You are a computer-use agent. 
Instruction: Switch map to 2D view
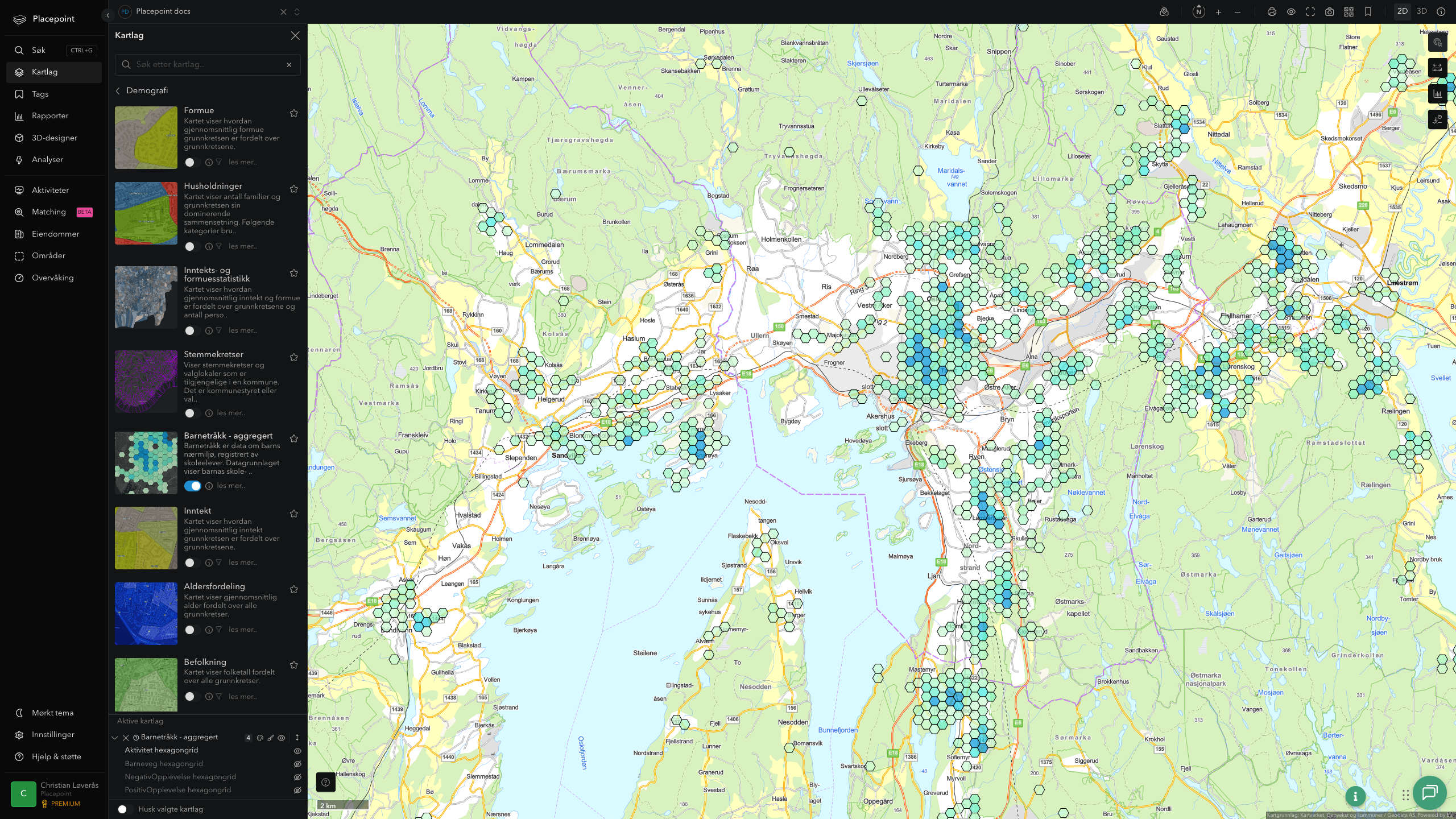tap(1403, 11)
